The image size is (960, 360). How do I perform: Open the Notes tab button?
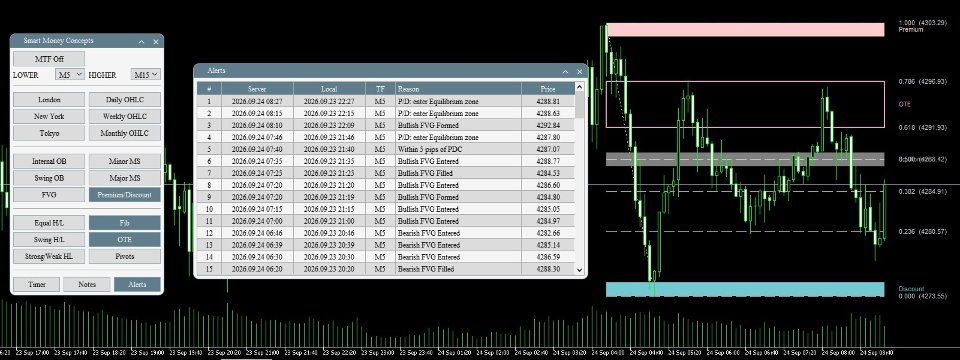(87, 285)
